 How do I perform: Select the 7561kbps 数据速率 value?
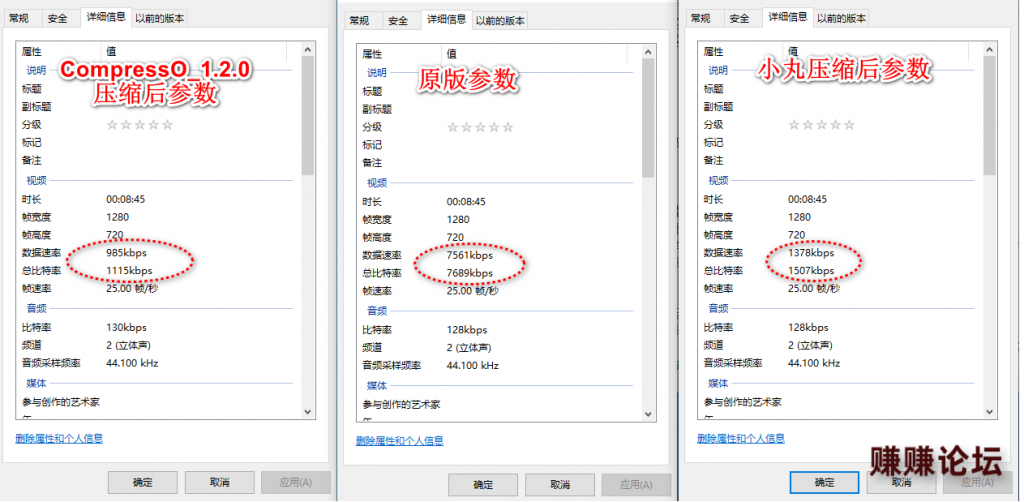tap(469, 255)
